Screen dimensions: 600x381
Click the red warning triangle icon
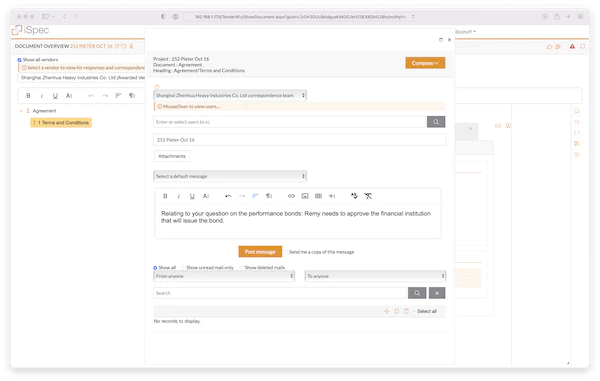click(x=572, y=46)
